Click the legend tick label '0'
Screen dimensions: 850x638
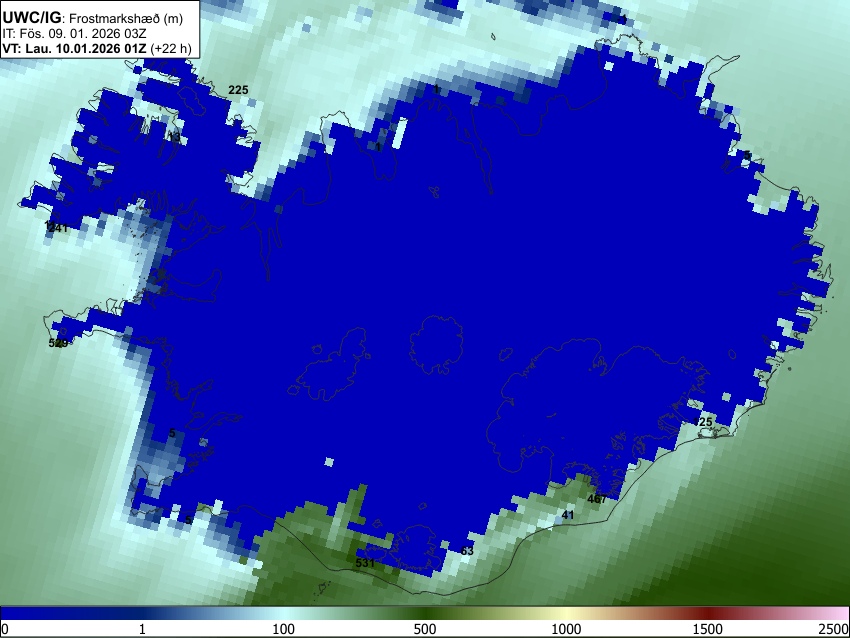[x=5, y=629]
